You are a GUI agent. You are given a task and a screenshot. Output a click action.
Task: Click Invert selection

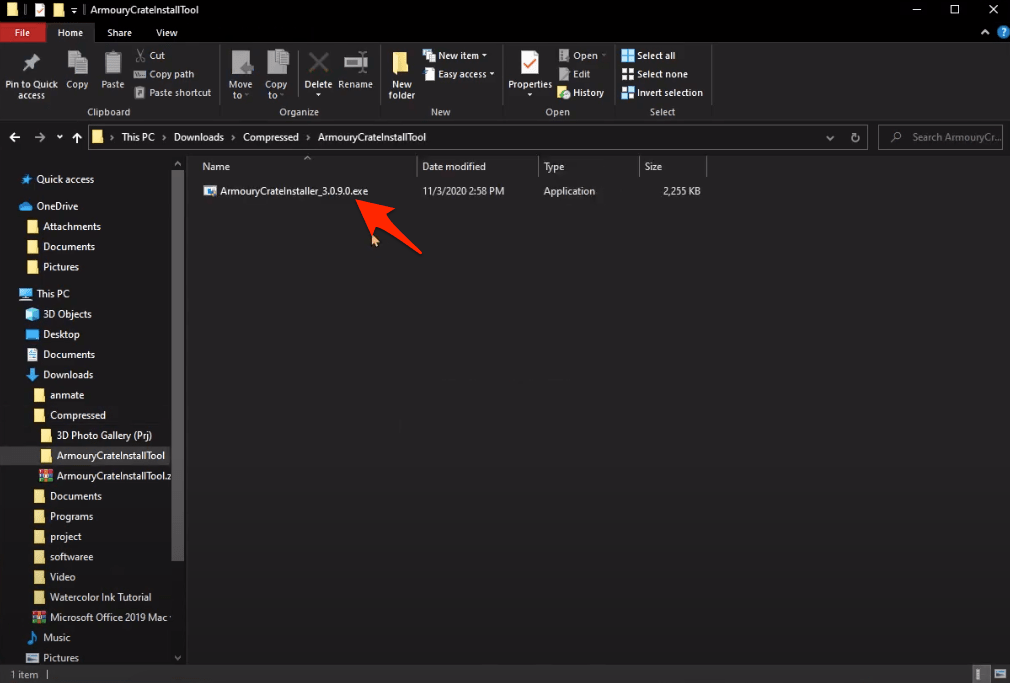coord(662,93)
